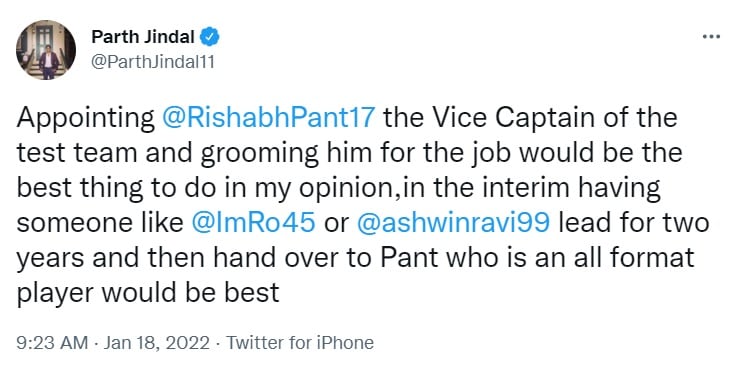This screenshot has width=736, height=373.
Task: Open the @ParthJindal11 handle link
Action: 153,62
